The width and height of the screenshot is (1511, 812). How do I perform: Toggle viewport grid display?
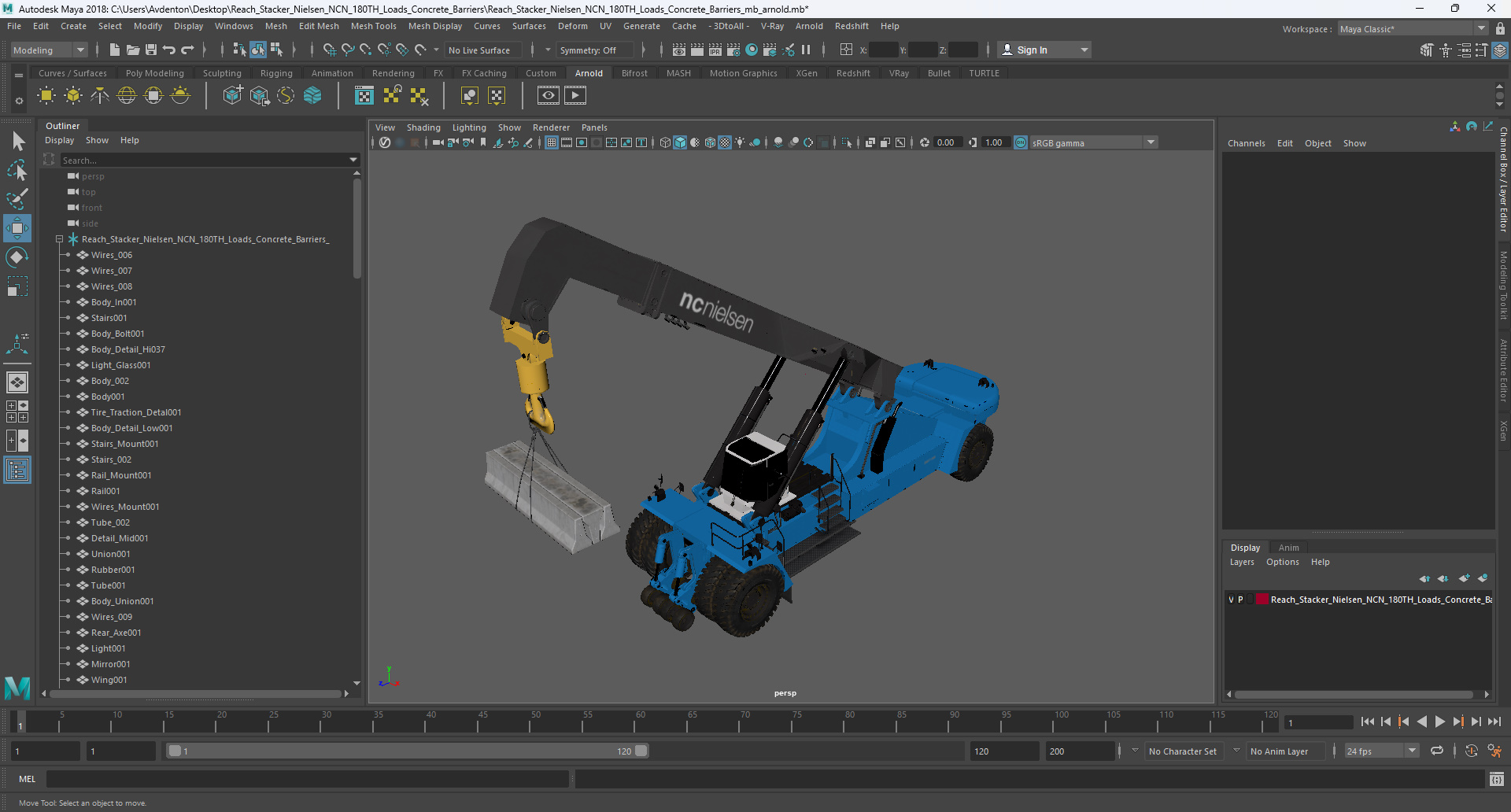[552, 142]
